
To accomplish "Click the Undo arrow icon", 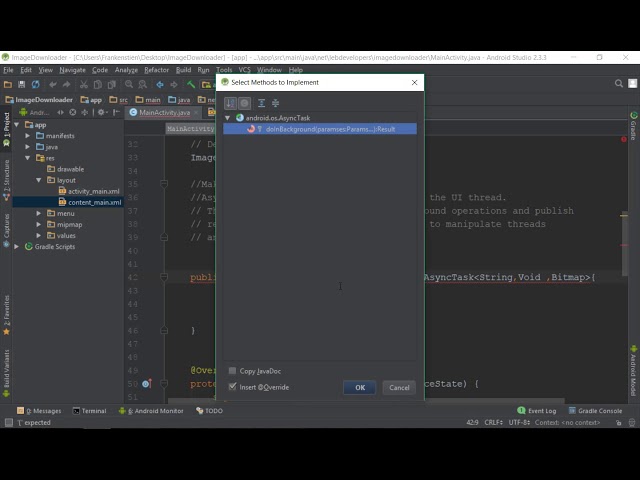I will [x=53, y=84].
